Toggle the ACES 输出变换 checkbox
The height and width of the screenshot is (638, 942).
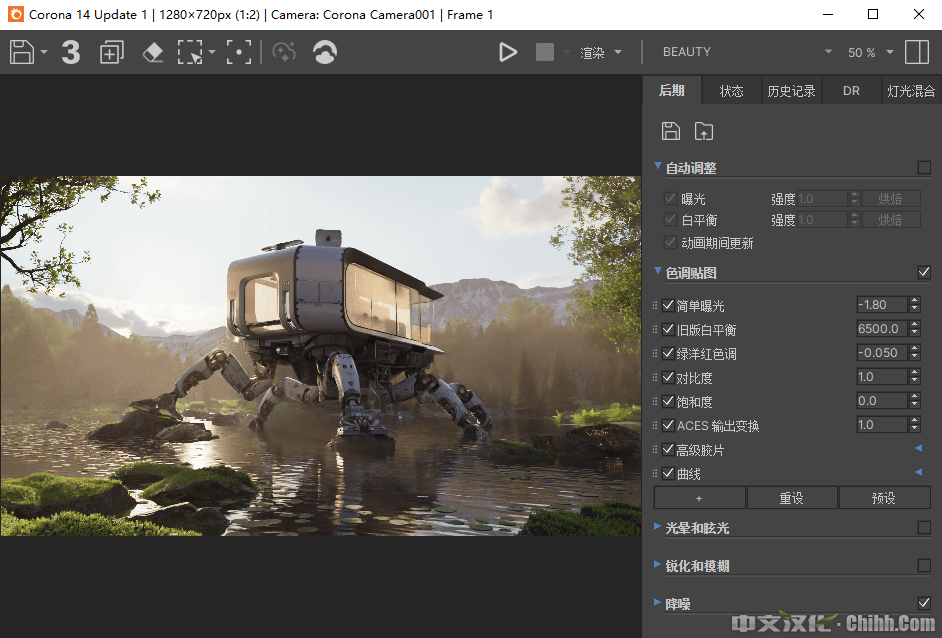coord(668,425)
